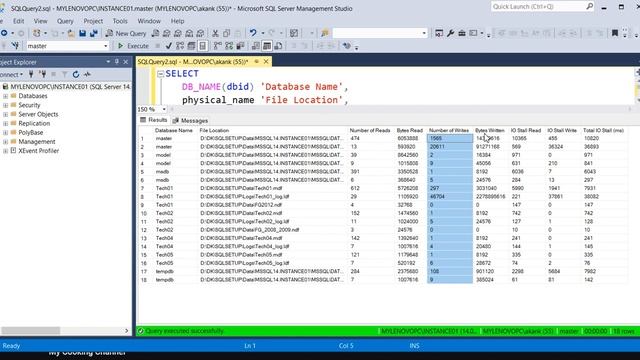Click the Object Explorer disconnect icon
640x360 pixels.
[x=42, y=74]
